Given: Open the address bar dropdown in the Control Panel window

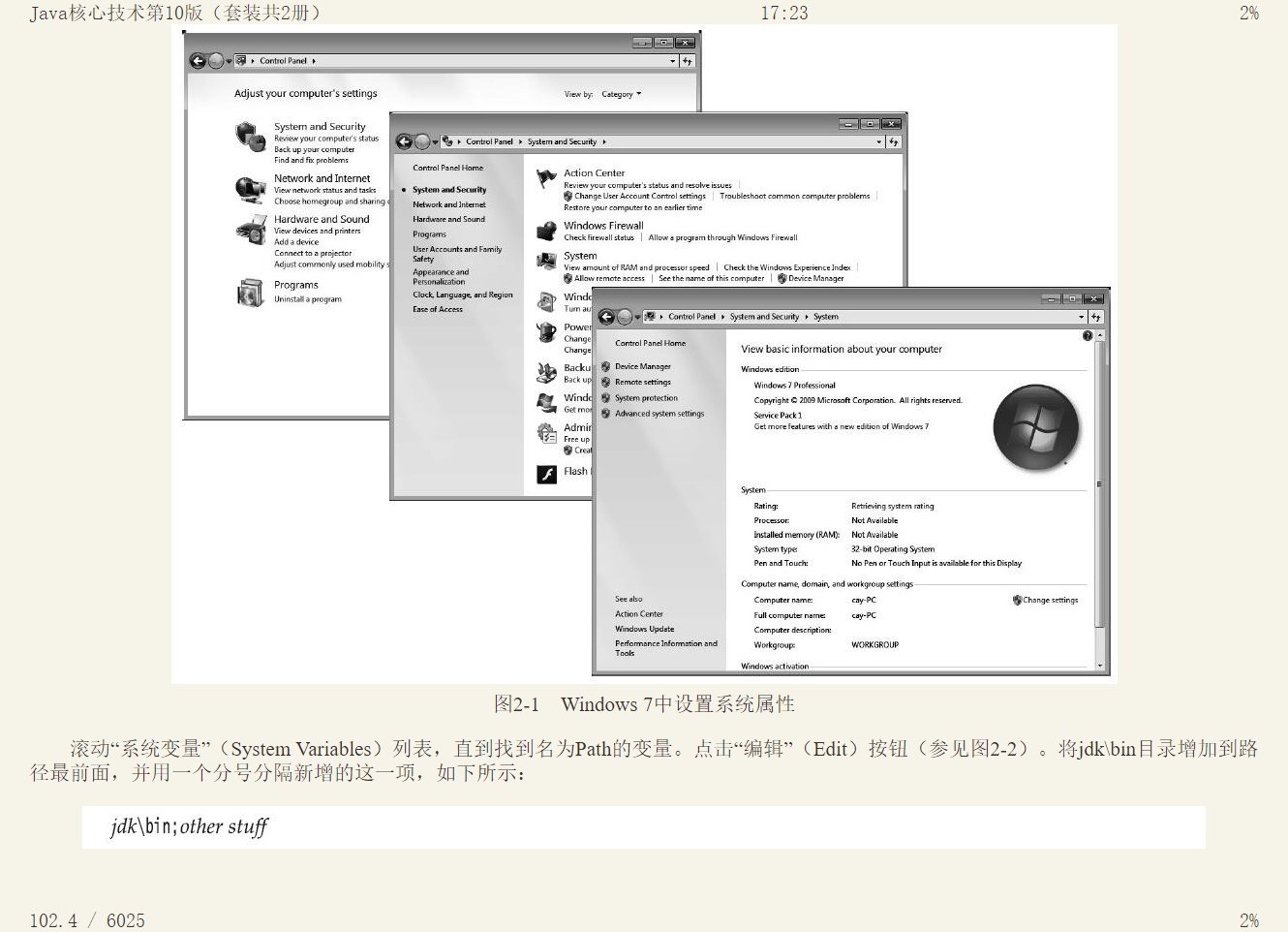Looking at the screenshot, I should tap(673, 61).
